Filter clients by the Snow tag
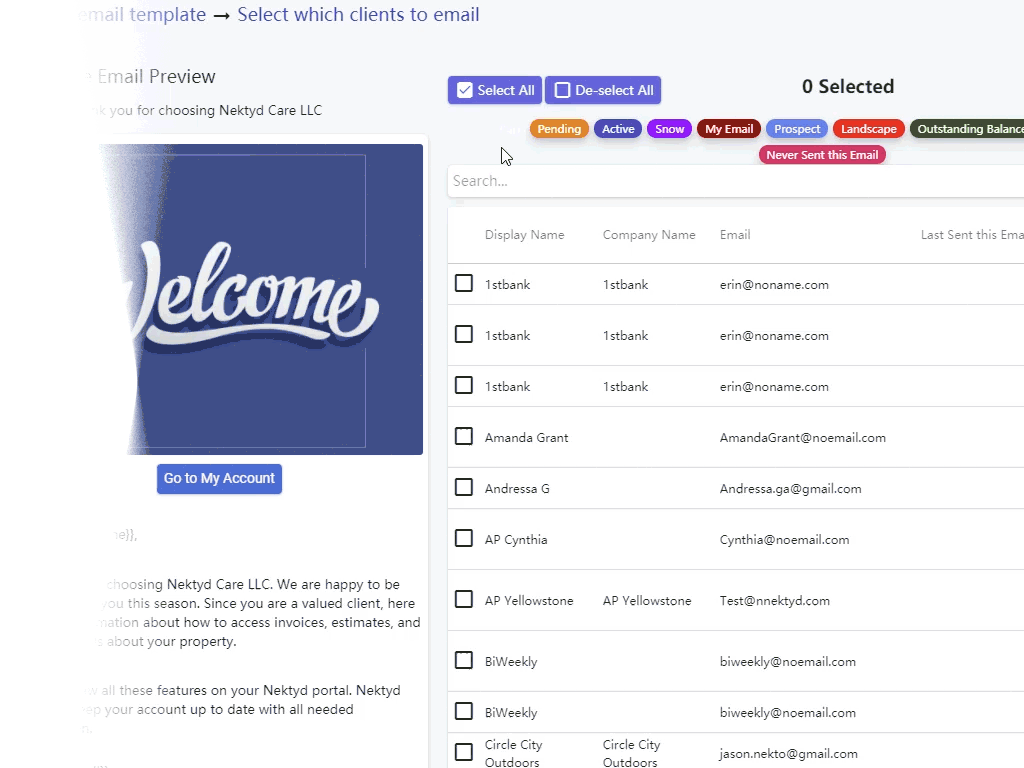1024x768 pixels. tap(669, 128)
